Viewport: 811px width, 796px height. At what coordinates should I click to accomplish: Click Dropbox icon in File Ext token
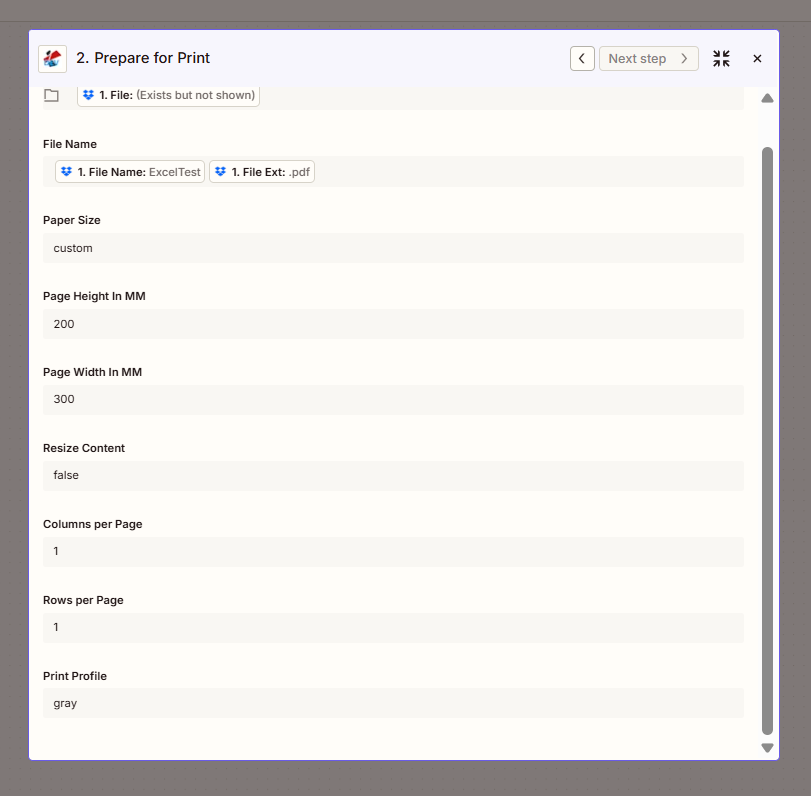[220, 172]
